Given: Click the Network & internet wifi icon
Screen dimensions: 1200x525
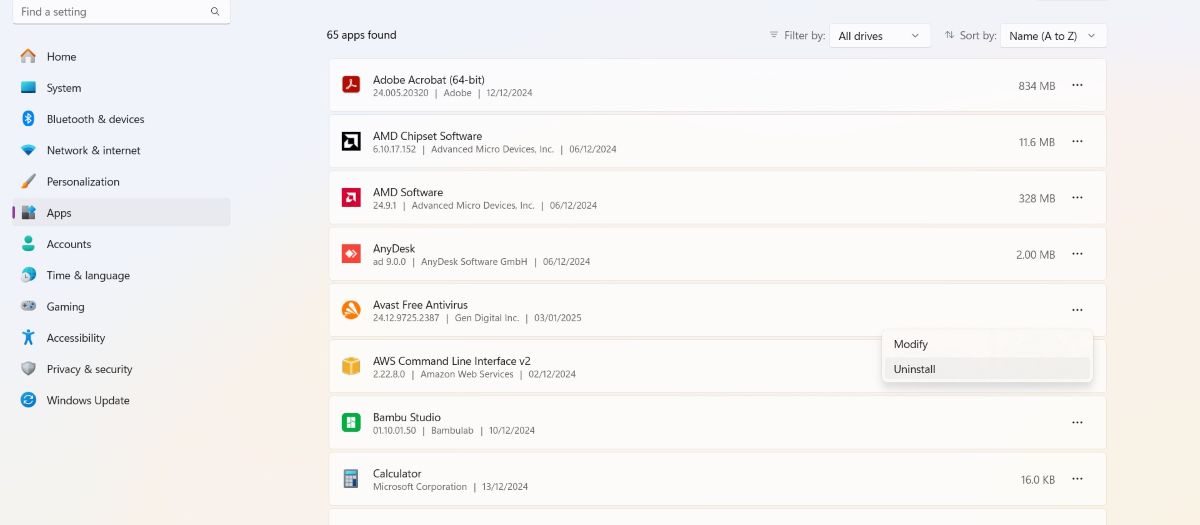Looking at the screenshot, I should 28,150.
